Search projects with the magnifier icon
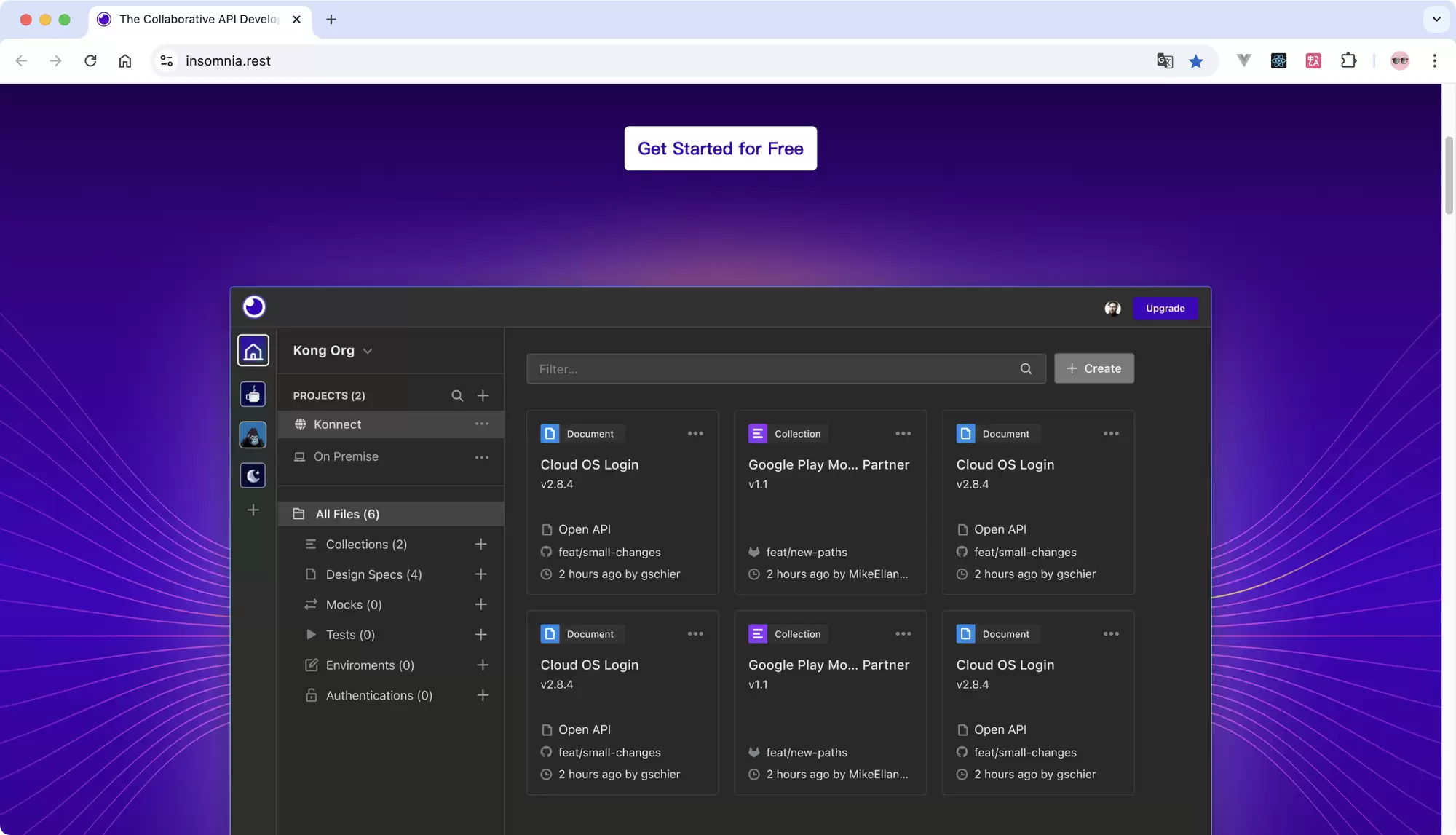 pyautogui.click(x=457, y=396)
